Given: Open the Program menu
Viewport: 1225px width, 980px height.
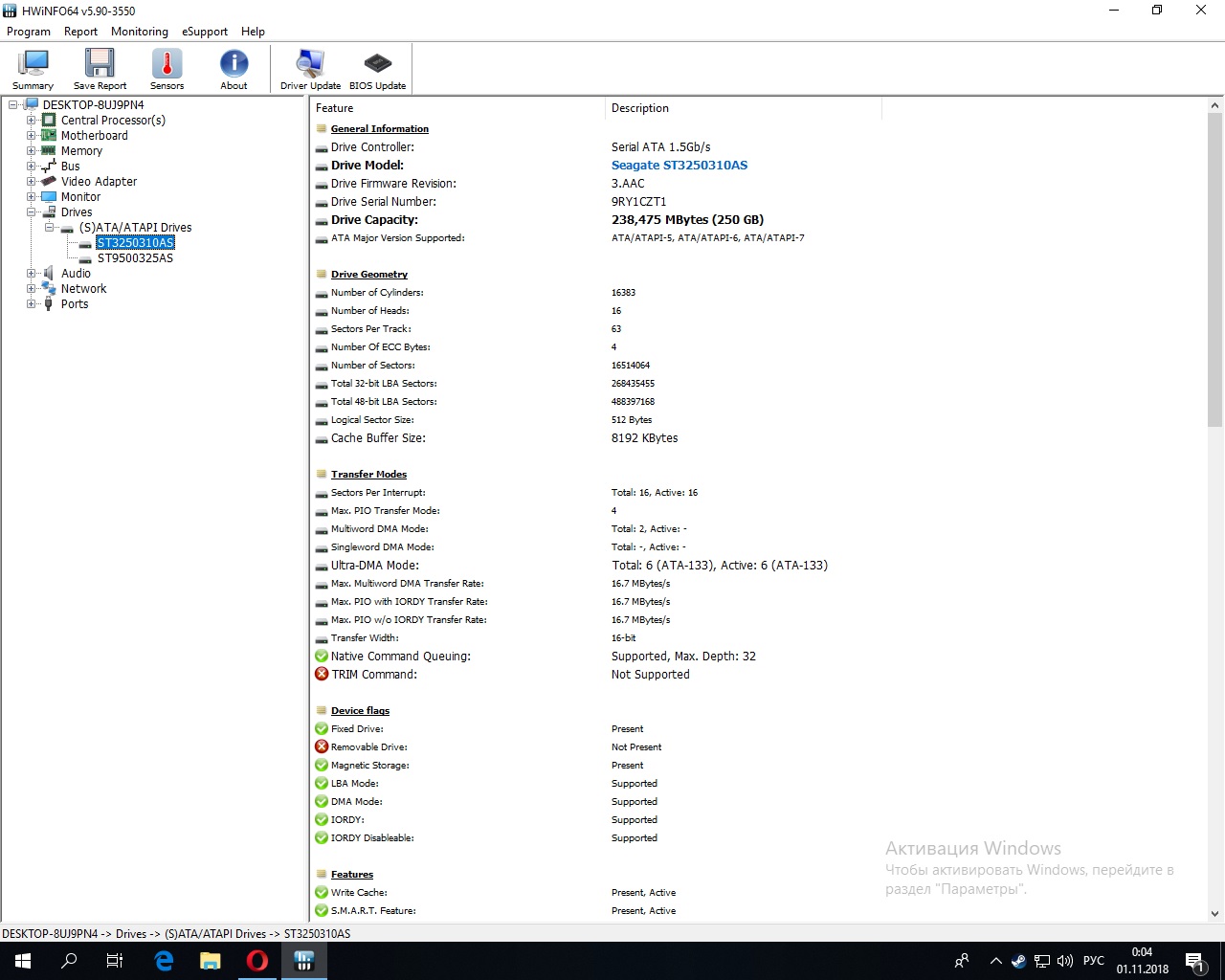Looking at the screenshot, I should click(29, 32).
